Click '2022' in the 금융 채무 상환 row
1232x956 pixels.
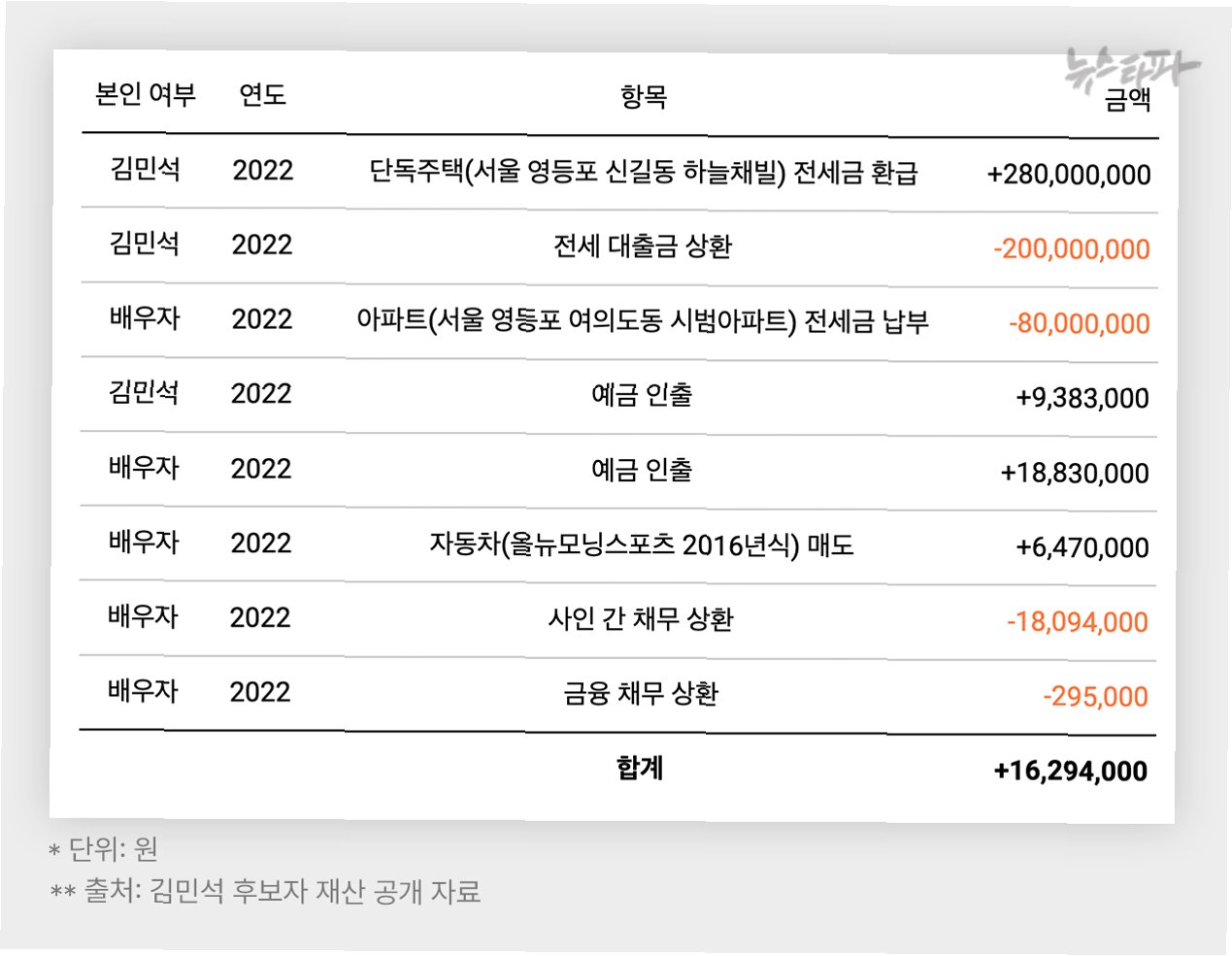point(260,692)
